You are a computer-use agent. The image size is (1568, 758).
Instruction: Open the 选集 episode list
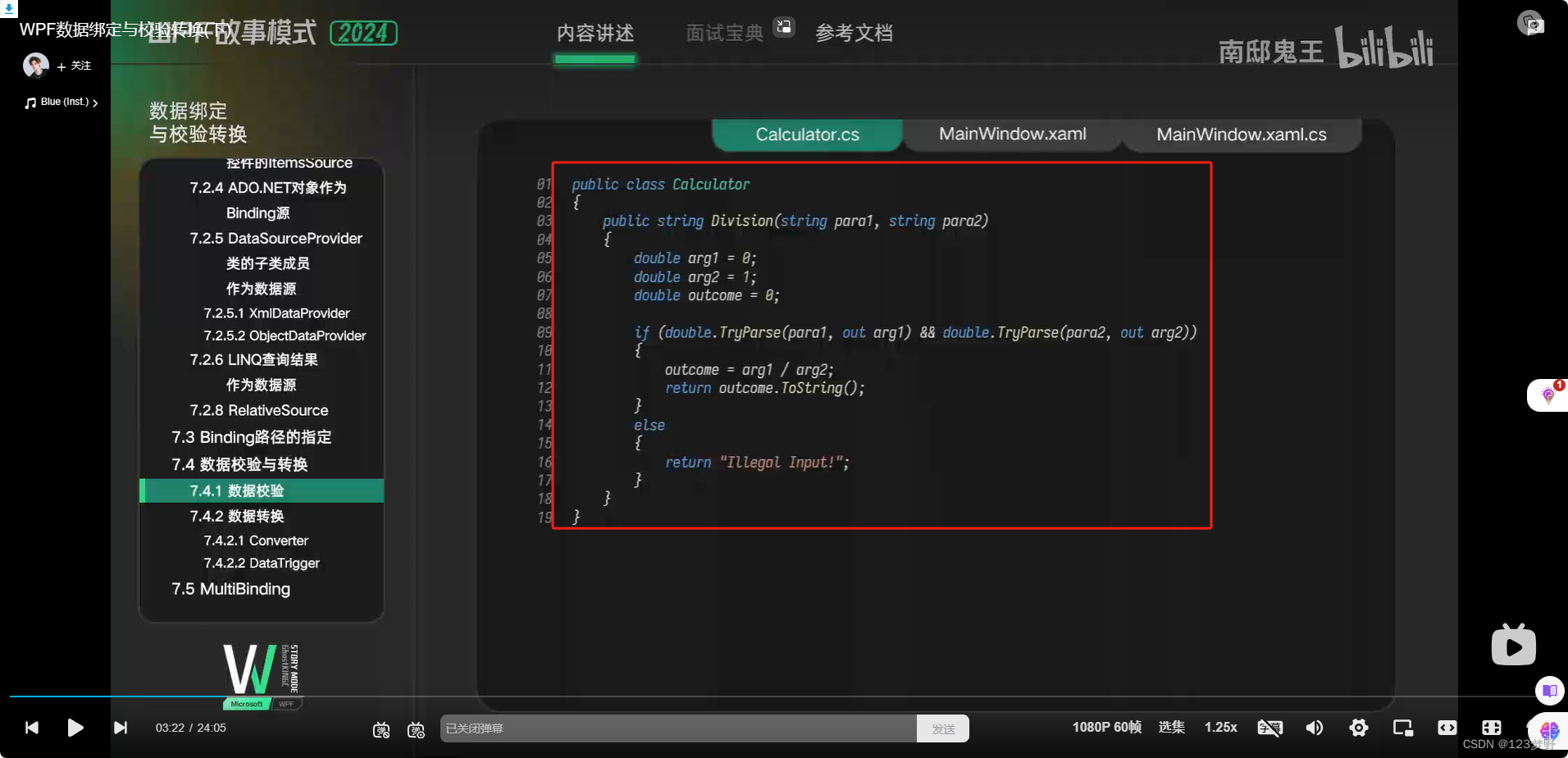1171,728
